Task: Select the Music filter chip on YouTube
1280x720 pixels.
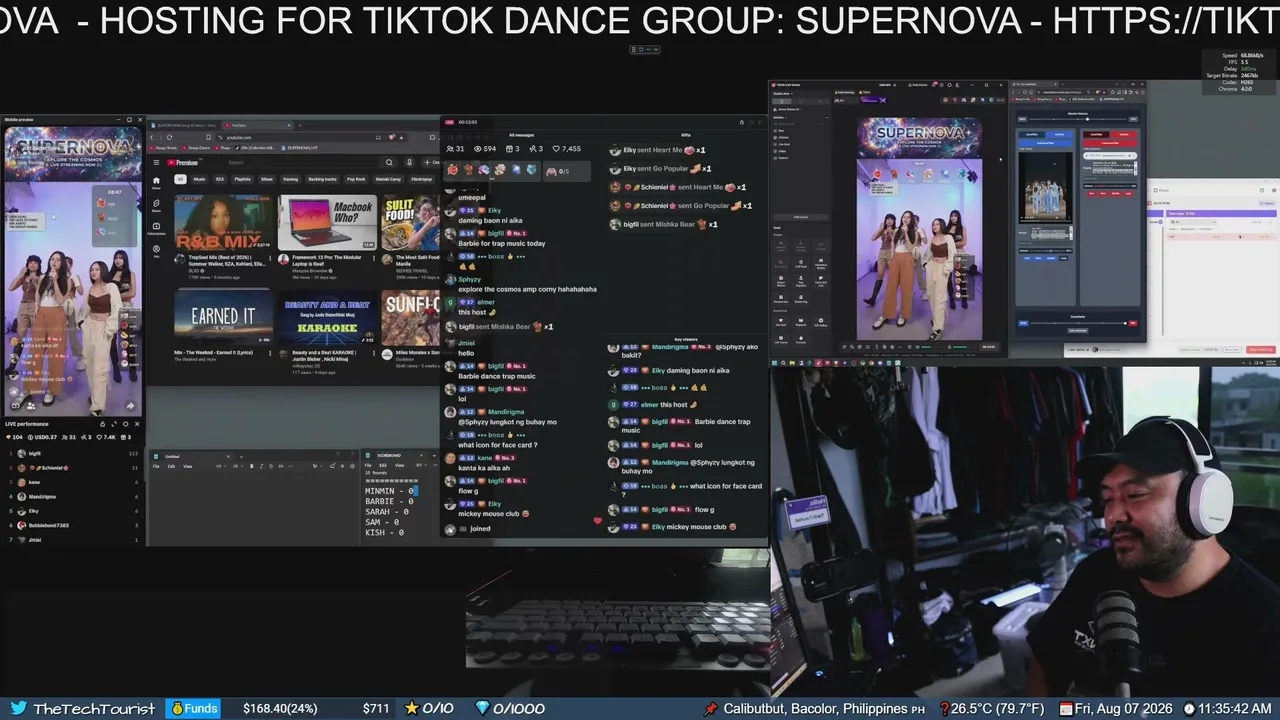Action: pyautogui.click(x=199, y=179)
